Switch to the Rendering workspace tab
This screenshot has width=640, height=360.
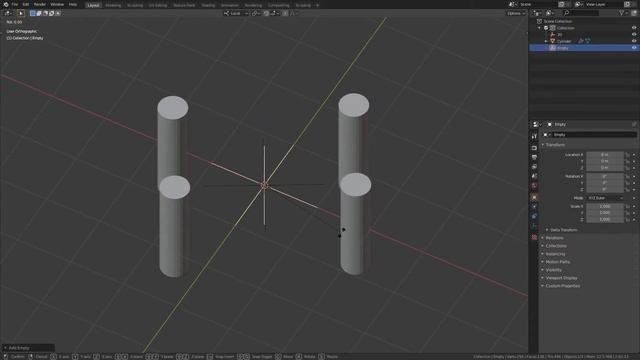pos(253,5)
